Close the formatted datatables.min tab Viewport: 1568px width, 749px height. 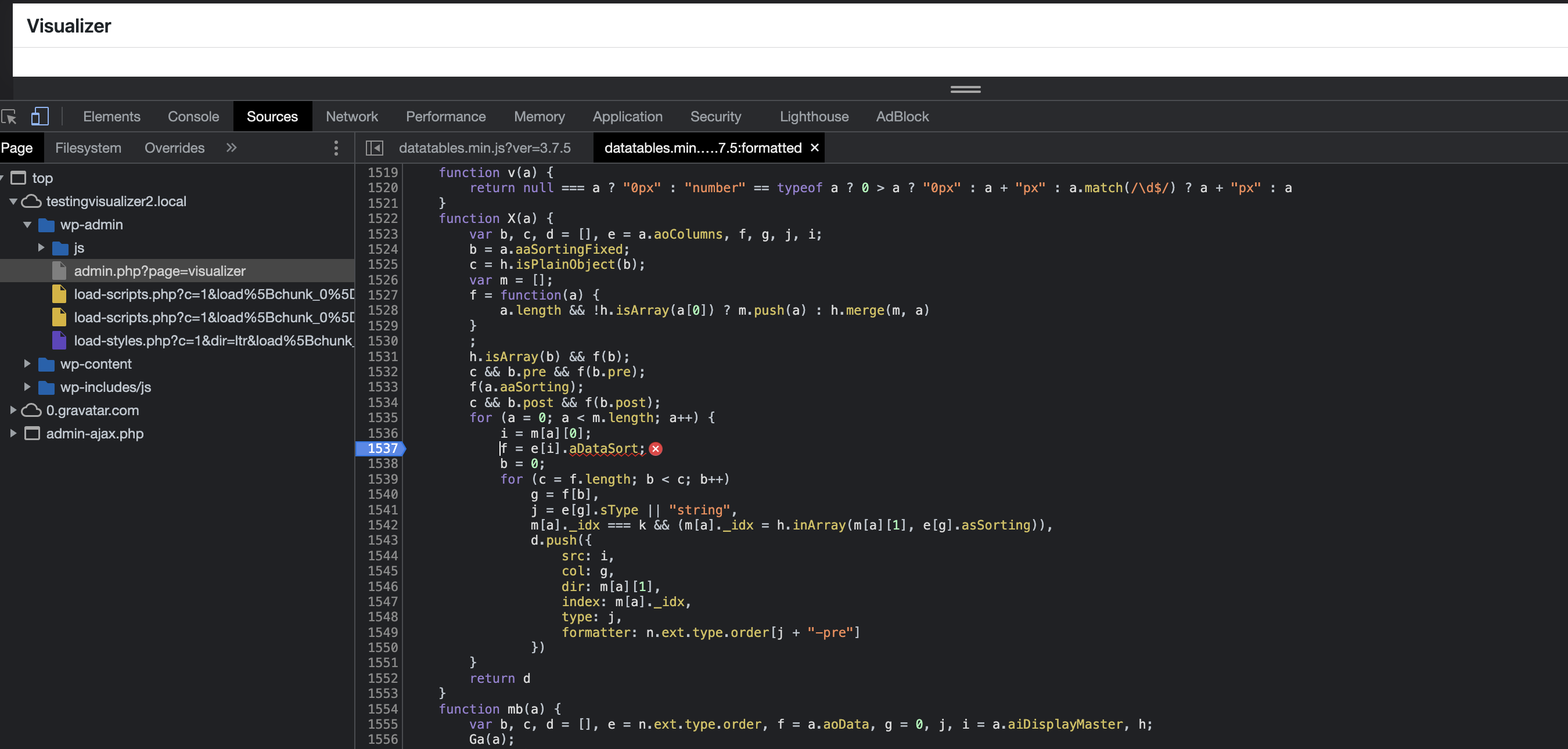click(x=814, y=147)
